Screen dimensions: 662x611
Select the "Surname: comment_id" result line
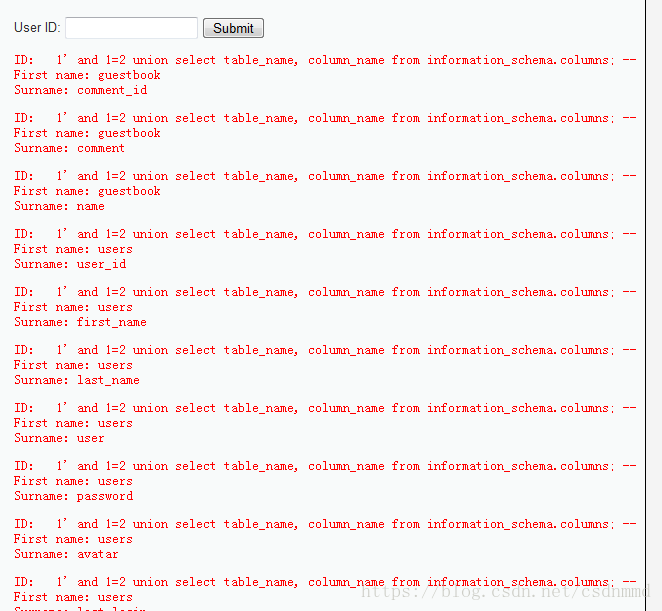pyautogui.click(x=81, y=90)
